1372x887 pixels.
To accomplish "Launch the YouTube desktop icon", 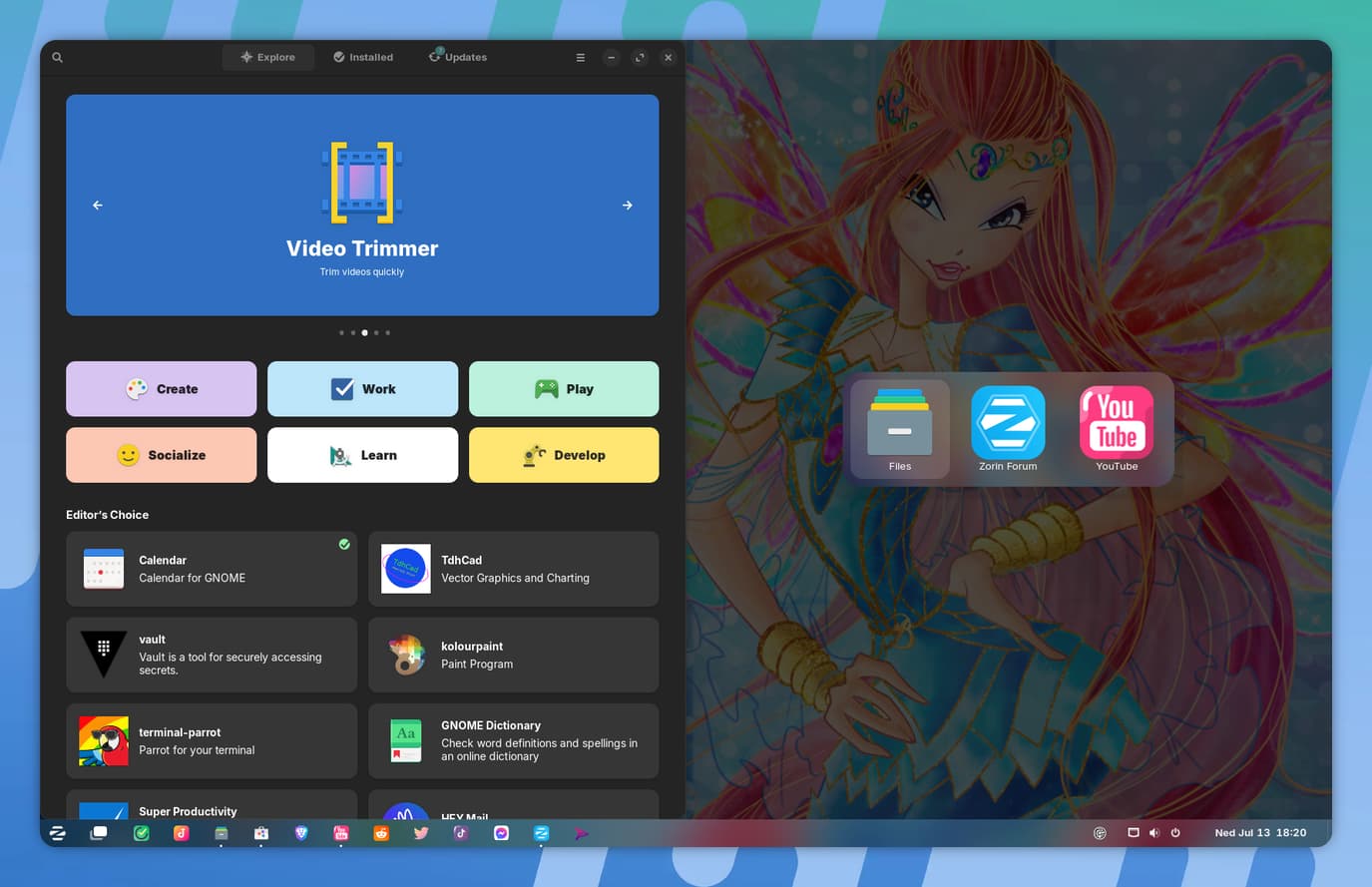I will click(1117, 429).
